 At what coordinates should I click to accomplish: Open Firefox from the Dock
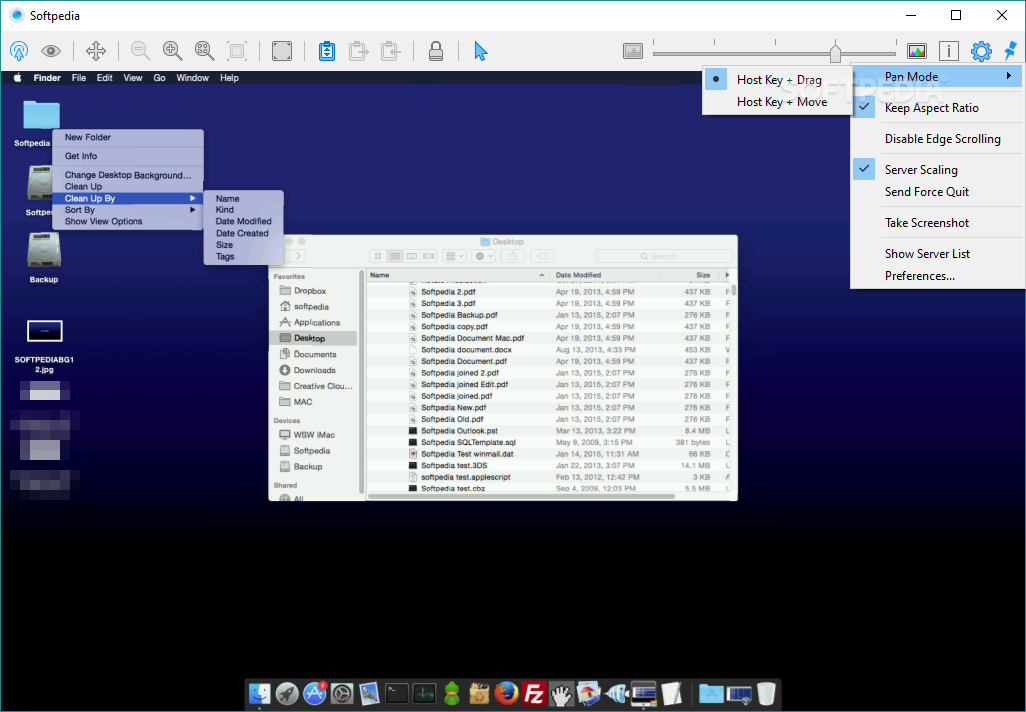[x=506, y=693]
